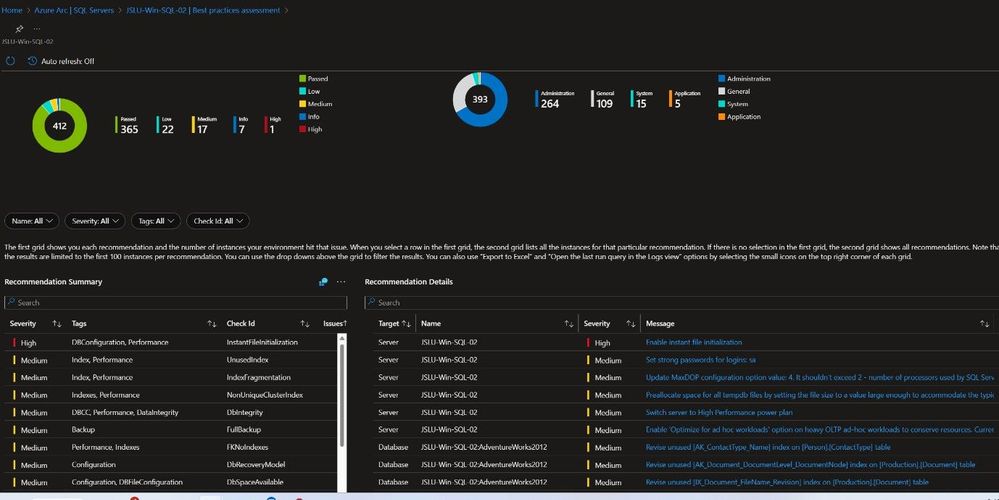The image size is (999, 500).
Task: Sort Recommendation Details by Name column arrows
Action: click(x=569, y=324)
